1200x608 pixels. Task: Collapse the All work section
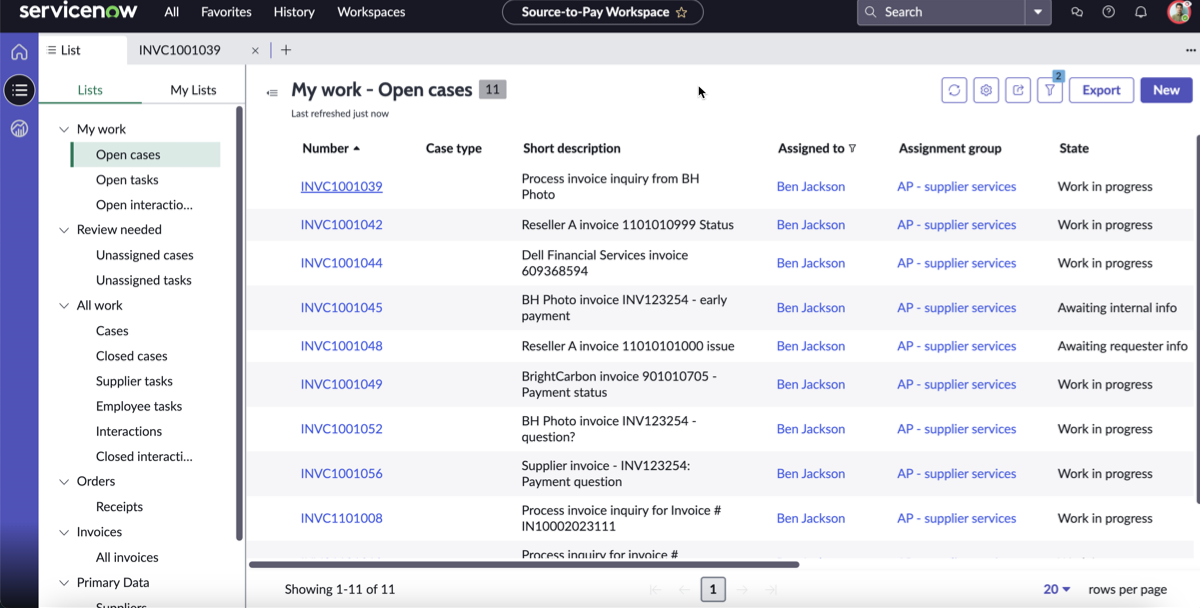point(64,306)
